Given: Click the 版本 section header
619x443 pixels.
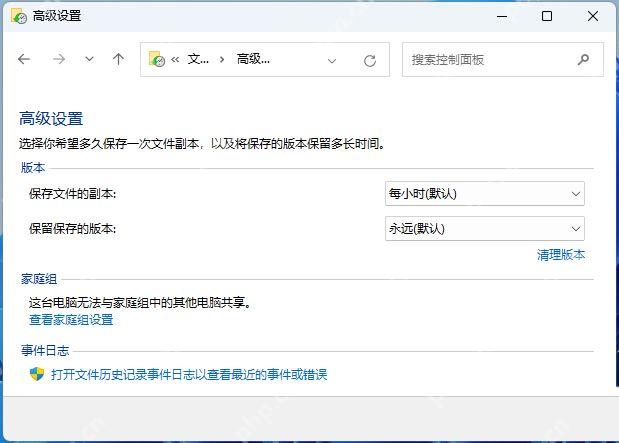Looking at the screenshot, I should [33, 168].
